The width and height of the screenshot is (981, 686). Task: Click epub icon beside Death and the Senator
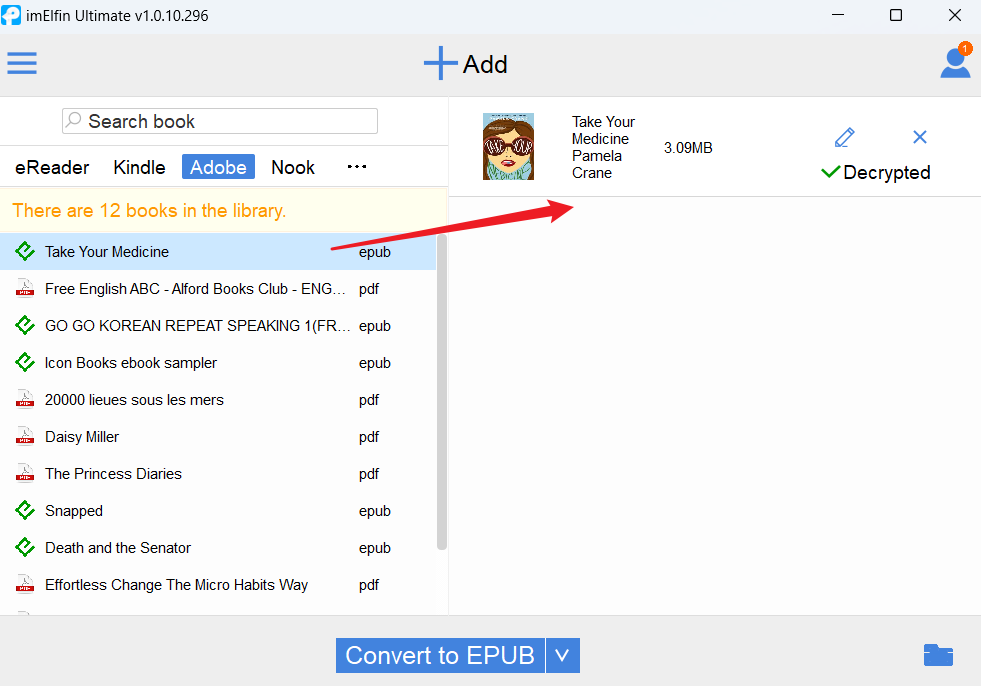(x=25, y=548)
